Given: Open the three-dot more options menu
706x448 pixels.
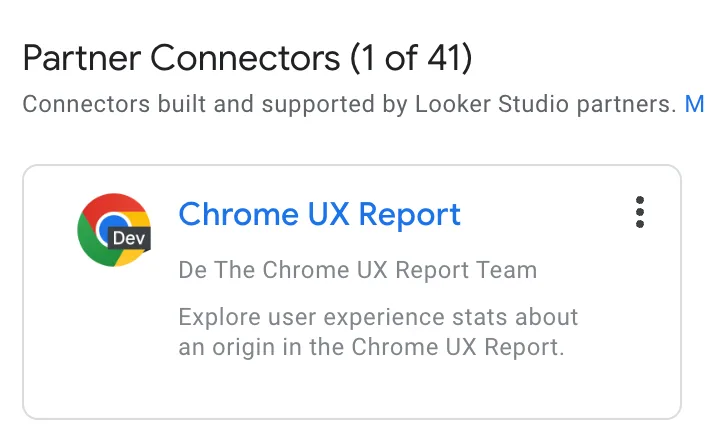Looking at the screenshot, I should (x=640, y=213).
